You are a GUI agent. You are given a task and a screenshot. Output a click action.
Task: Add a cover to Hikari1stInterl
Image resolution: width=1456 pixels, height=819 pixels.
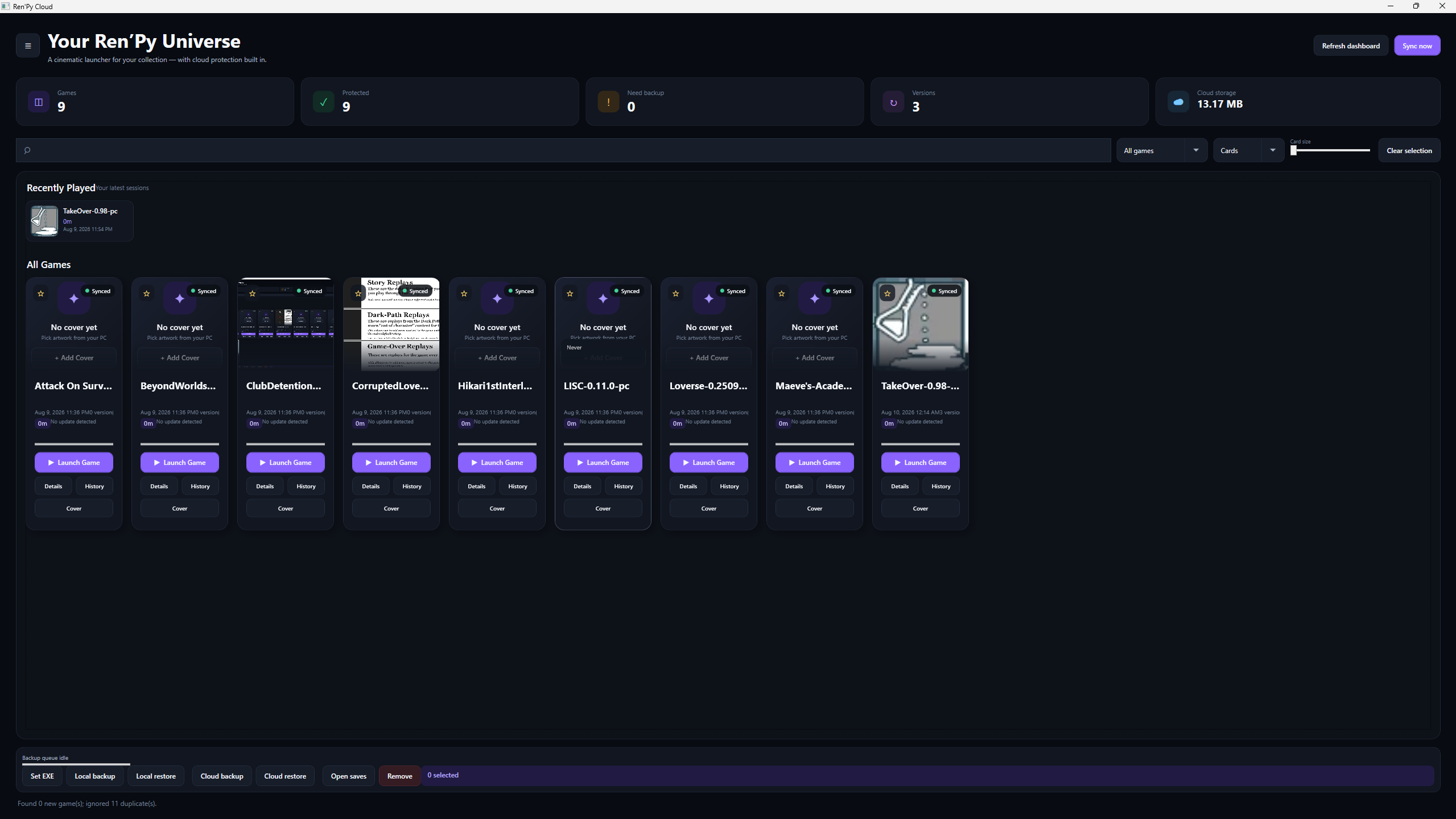(x=497, y=358)
